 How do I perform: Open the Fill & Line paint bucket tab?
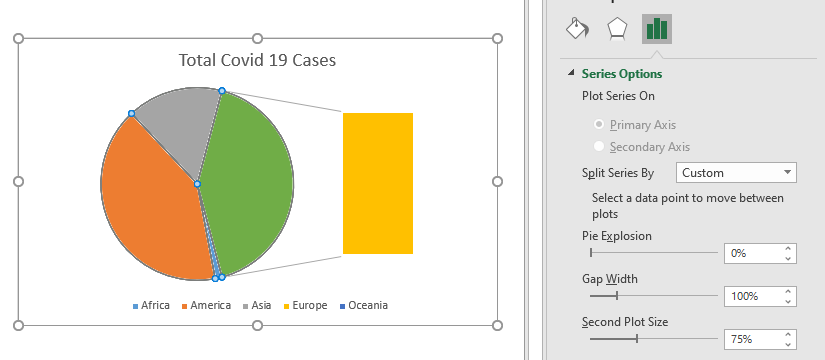tap(577, 28)
